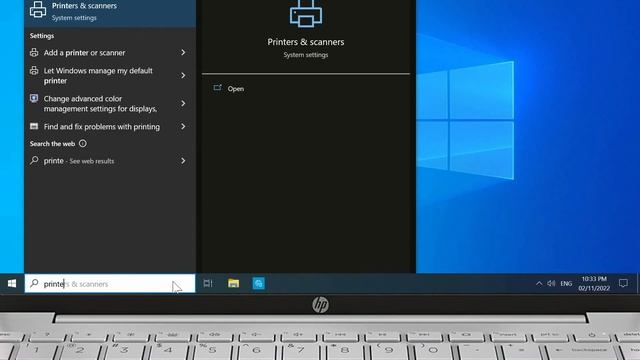Open File Explorer from the taskbar
Image resolution: width=640 pixels, height=360 pixels.
pyautogui.click(x=233, y=283)
